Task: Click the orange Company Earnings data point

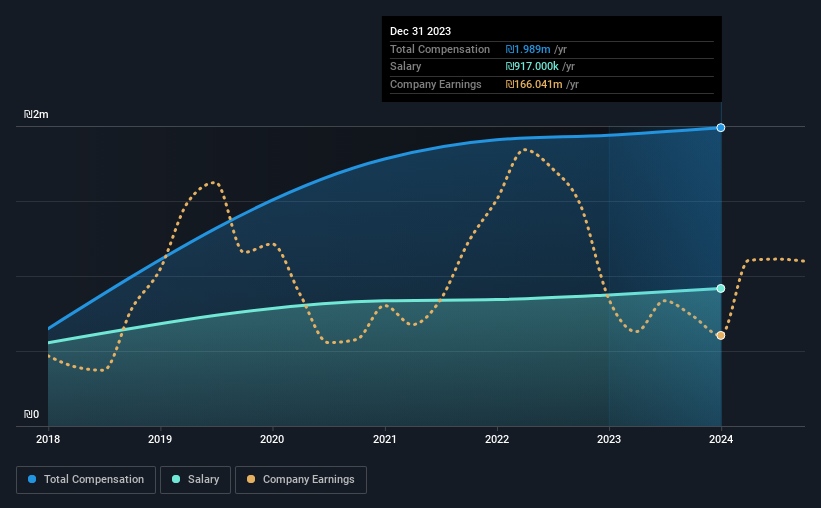Action: click(721, 336)
